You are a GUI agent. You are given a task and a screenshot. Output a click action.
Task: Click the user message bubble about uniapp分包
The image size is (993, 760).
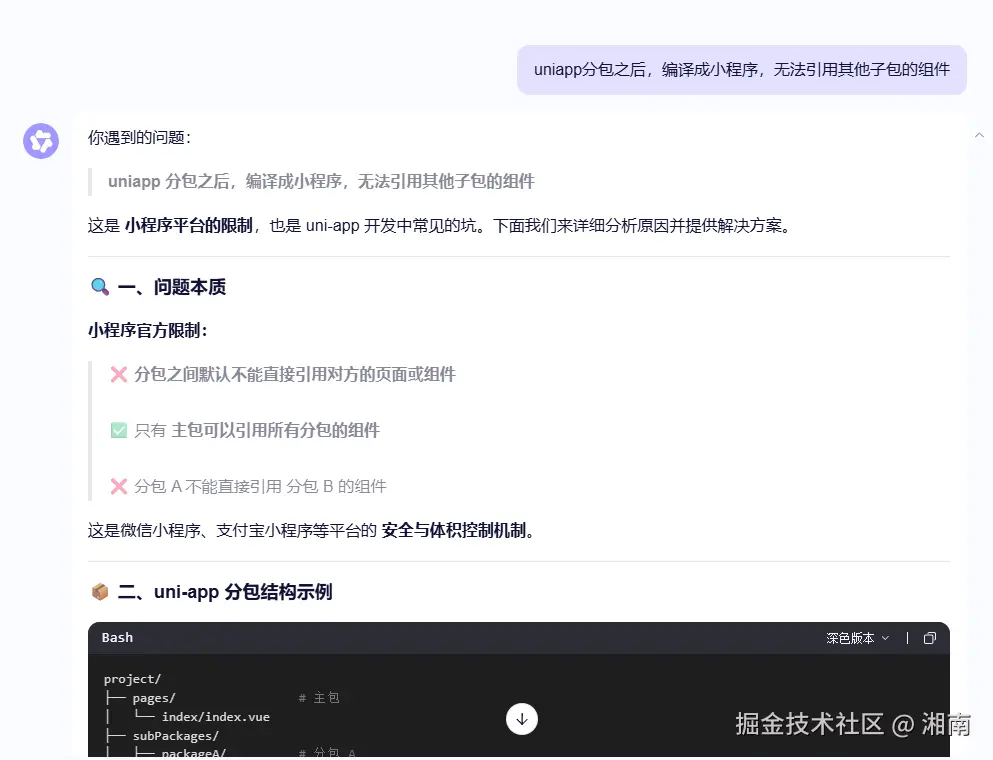pyautogui.click(x=742, y=70)
